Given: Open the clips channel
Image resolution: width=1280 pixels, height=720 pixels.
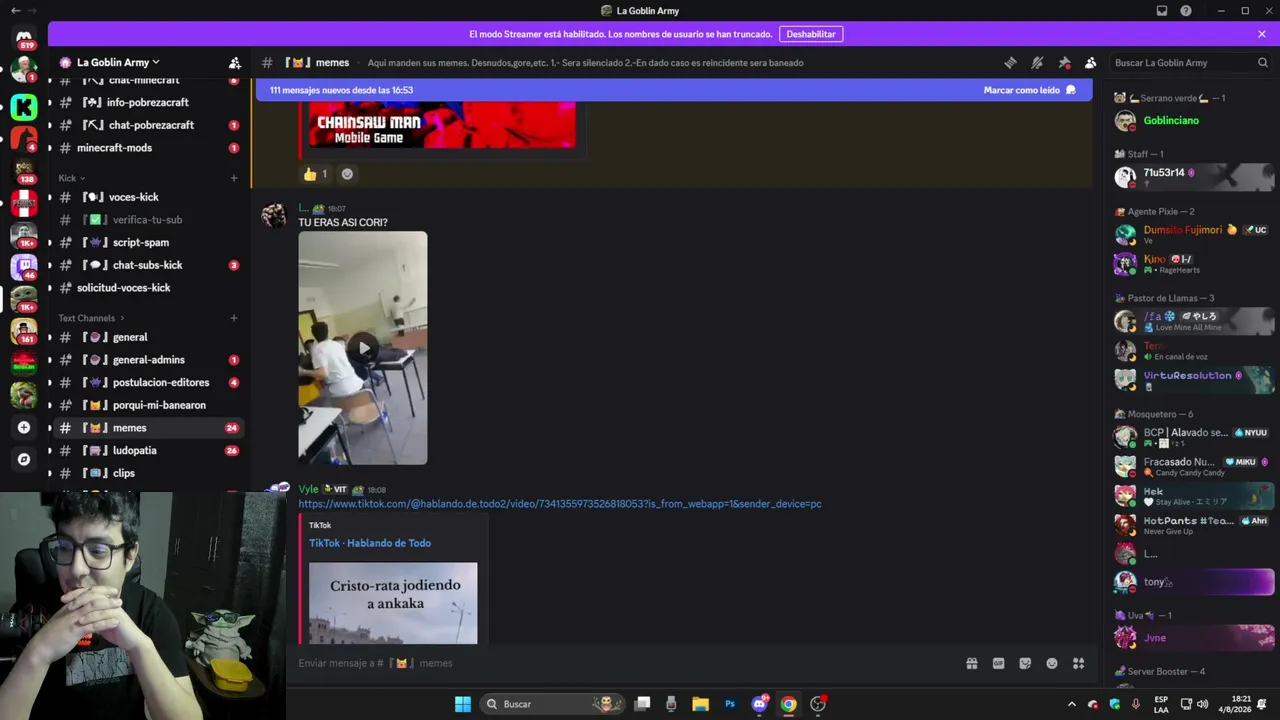Looking at the screenshot, I should coord(148,473).
